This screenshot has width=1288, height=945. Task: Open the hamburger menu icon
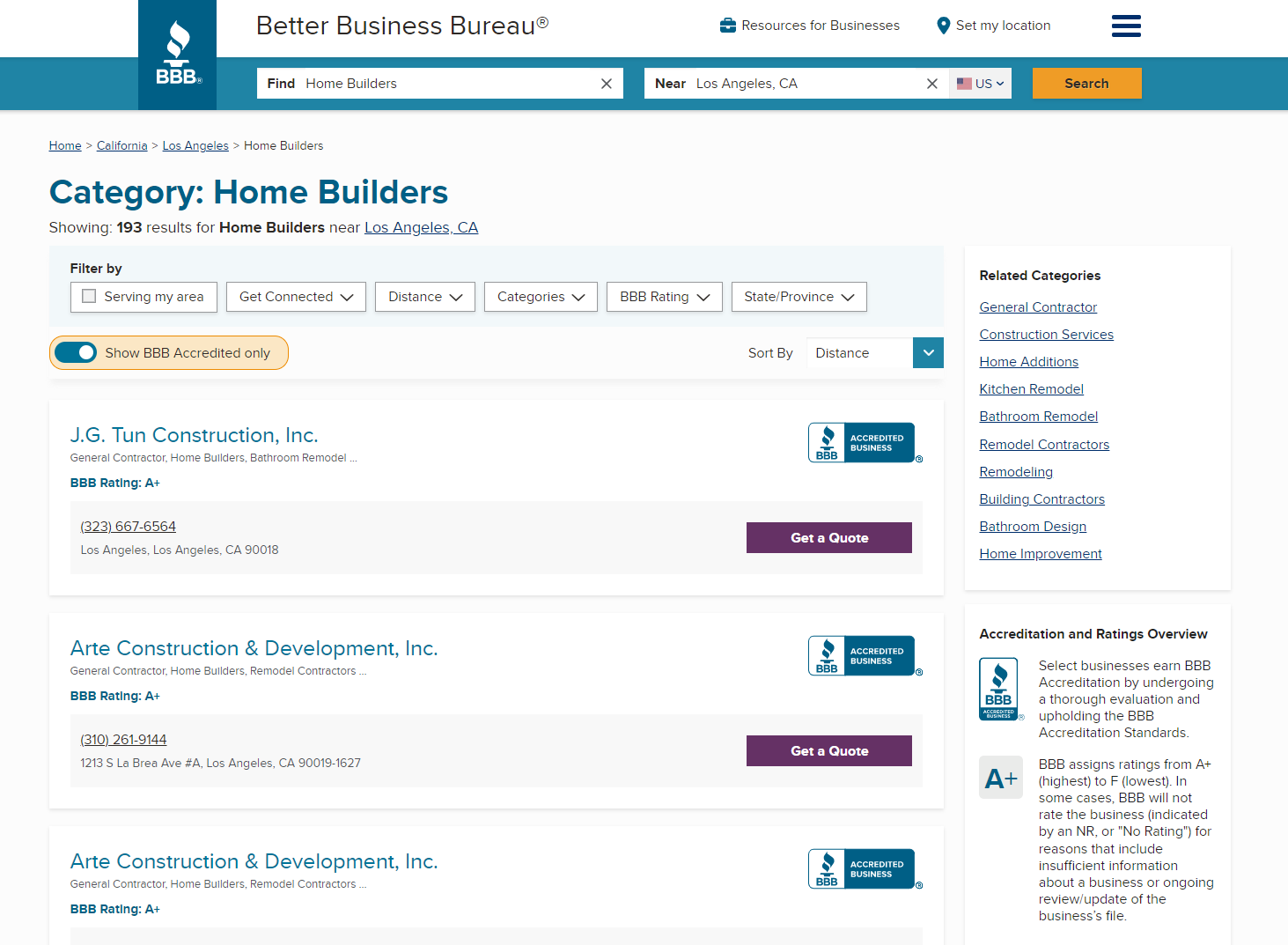coord(1126,26)
